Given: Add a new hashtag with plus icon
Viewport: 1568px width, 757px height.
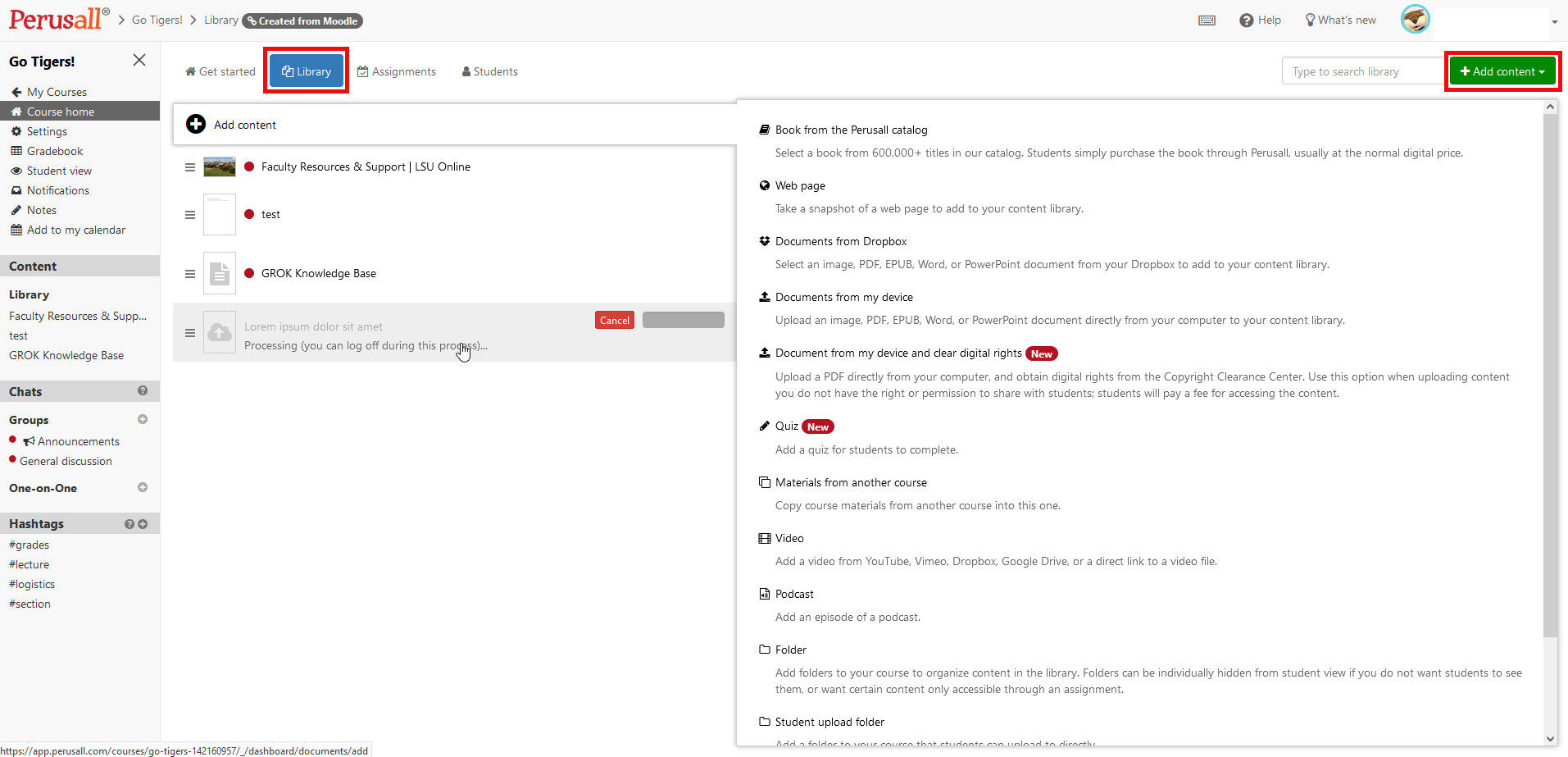Looking at the screenshot, I should [143, 524].
